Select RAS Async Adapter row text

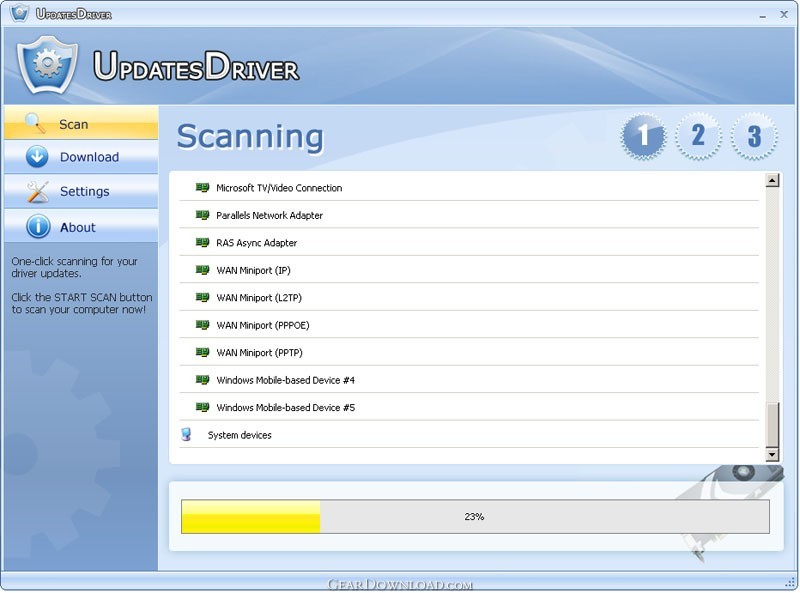(x=257, y=243)
